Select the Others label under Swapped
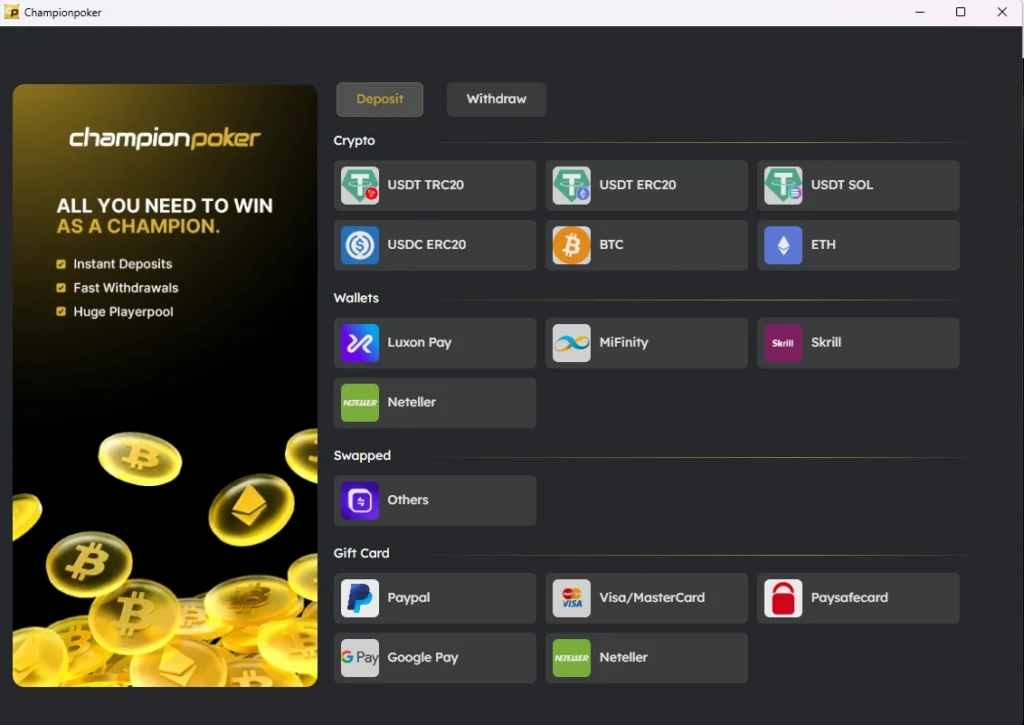 (x=408, y=500)
